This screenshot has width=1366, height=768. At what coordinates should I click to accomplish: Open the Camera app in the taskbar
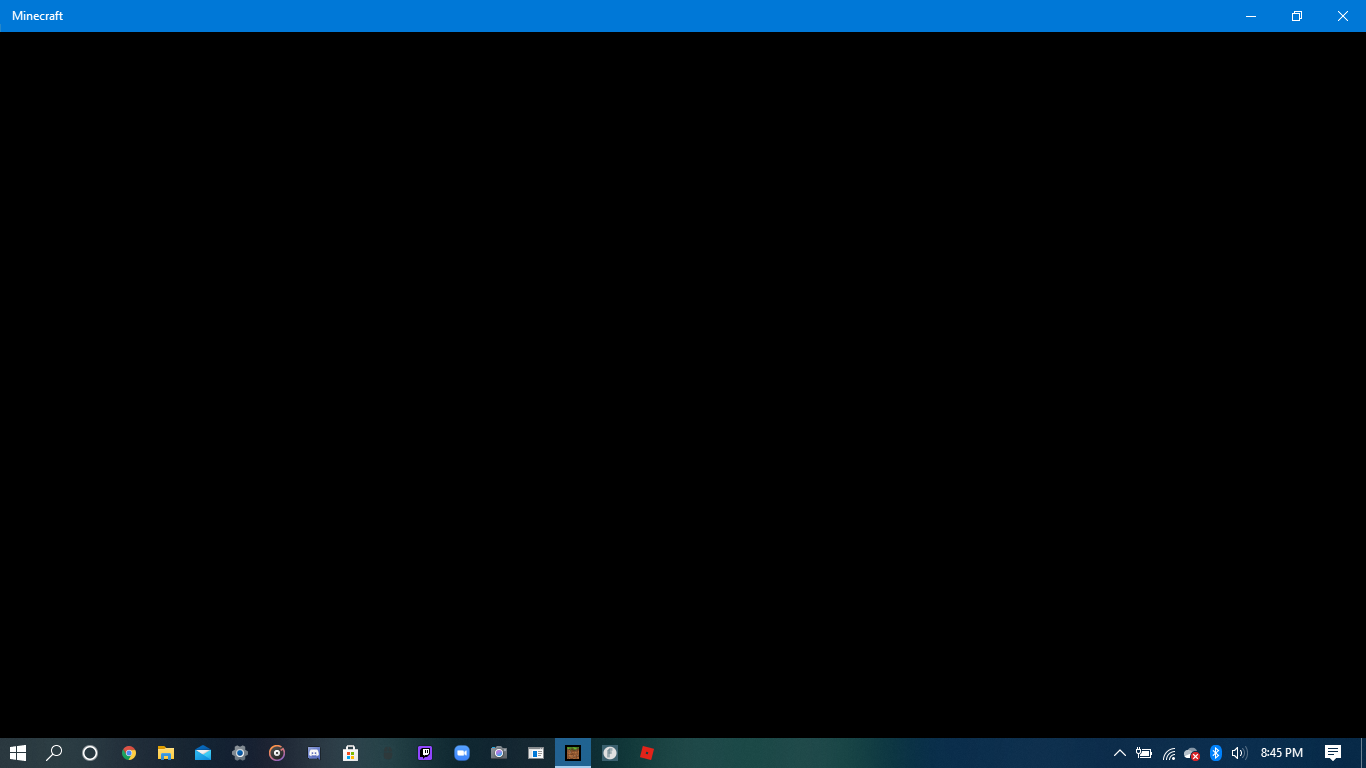point(499,753)
